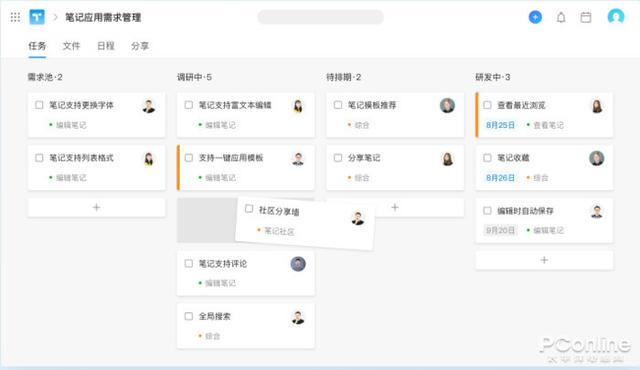Click 编辑笔记 tag on 笔记支持更换字体 card
The width and height of the screenshot is (640, 370).
click(68, 125)
